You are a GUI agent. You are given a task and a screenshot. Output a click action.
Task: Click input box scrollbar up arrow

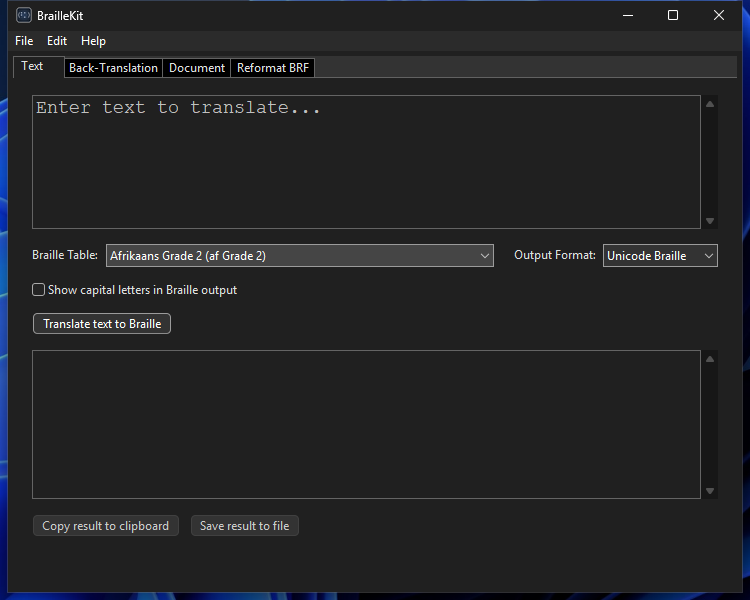click(710, 104)
